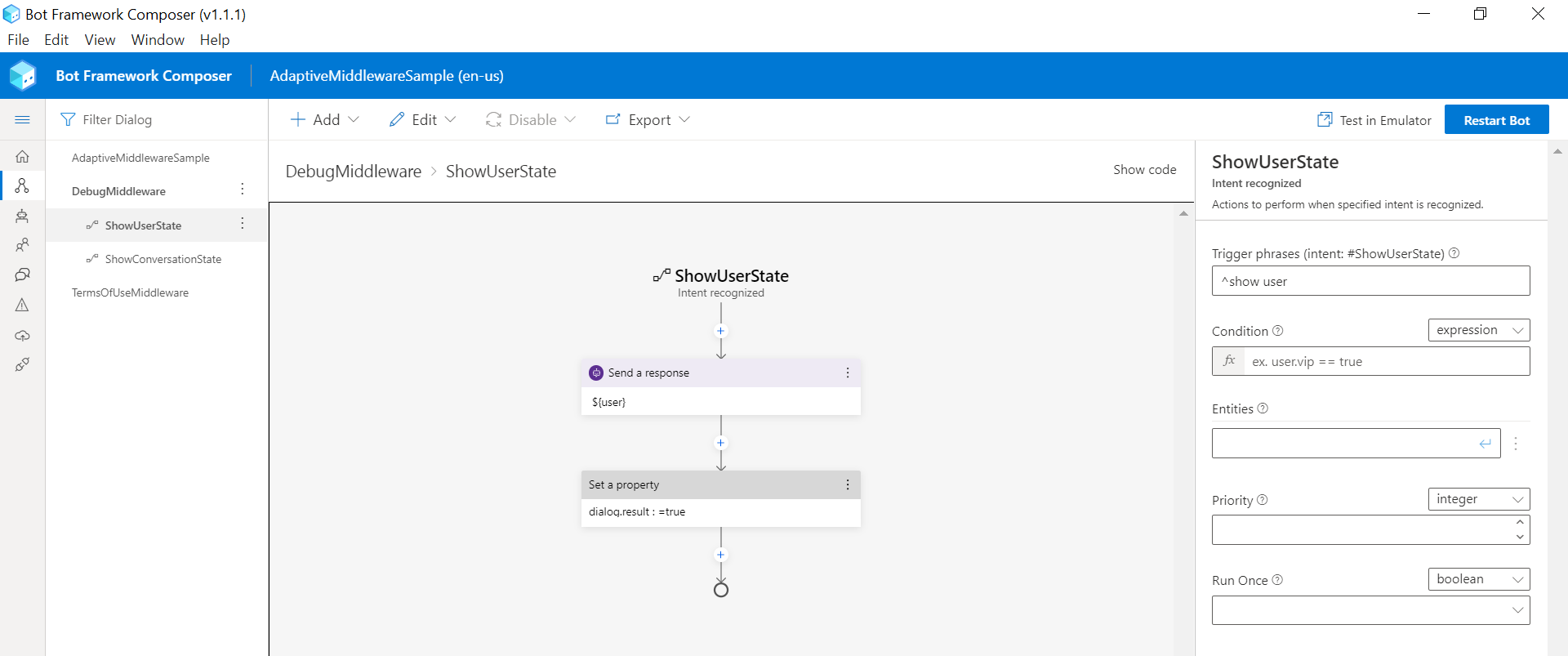
Task: Open the Edit menu in menu bar
Action: point(56,39)
